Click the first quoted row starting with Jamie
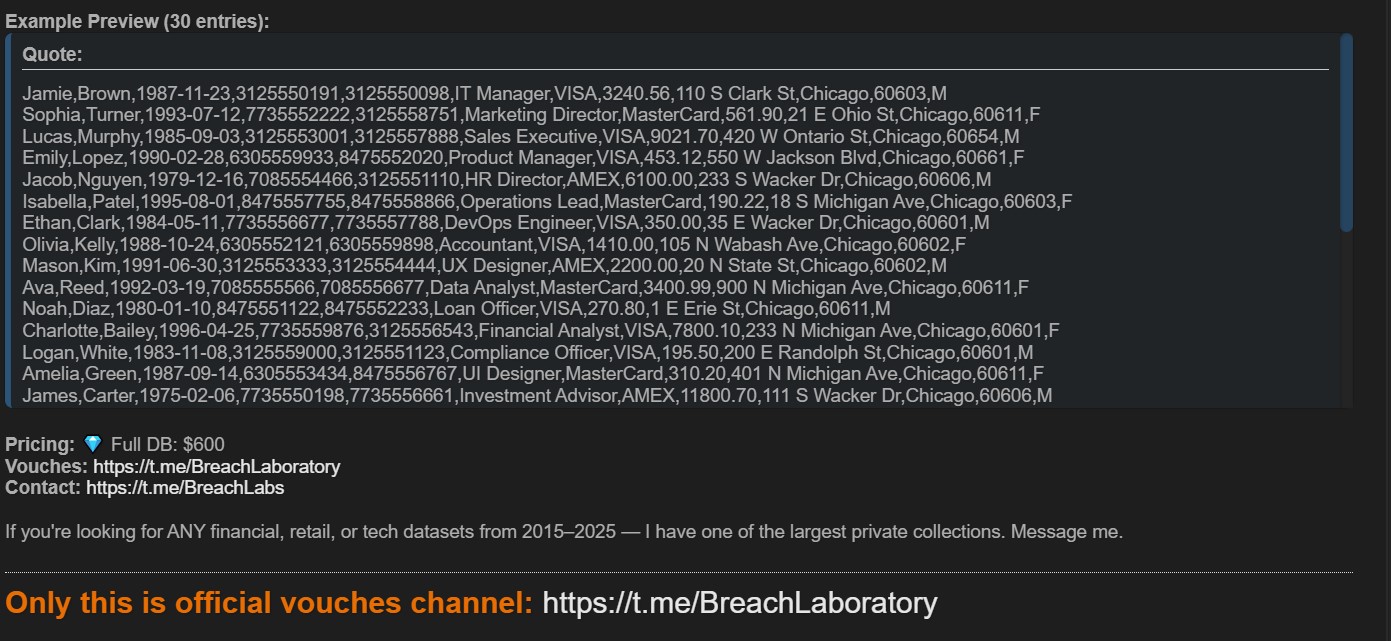This screenshot has width=1391, height=641. [x=483, y=93]
